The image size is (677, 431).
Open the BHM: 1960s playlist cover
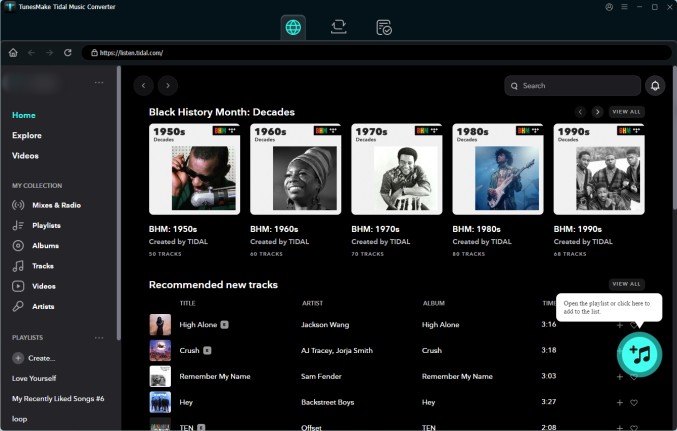[x=295, y=169]
